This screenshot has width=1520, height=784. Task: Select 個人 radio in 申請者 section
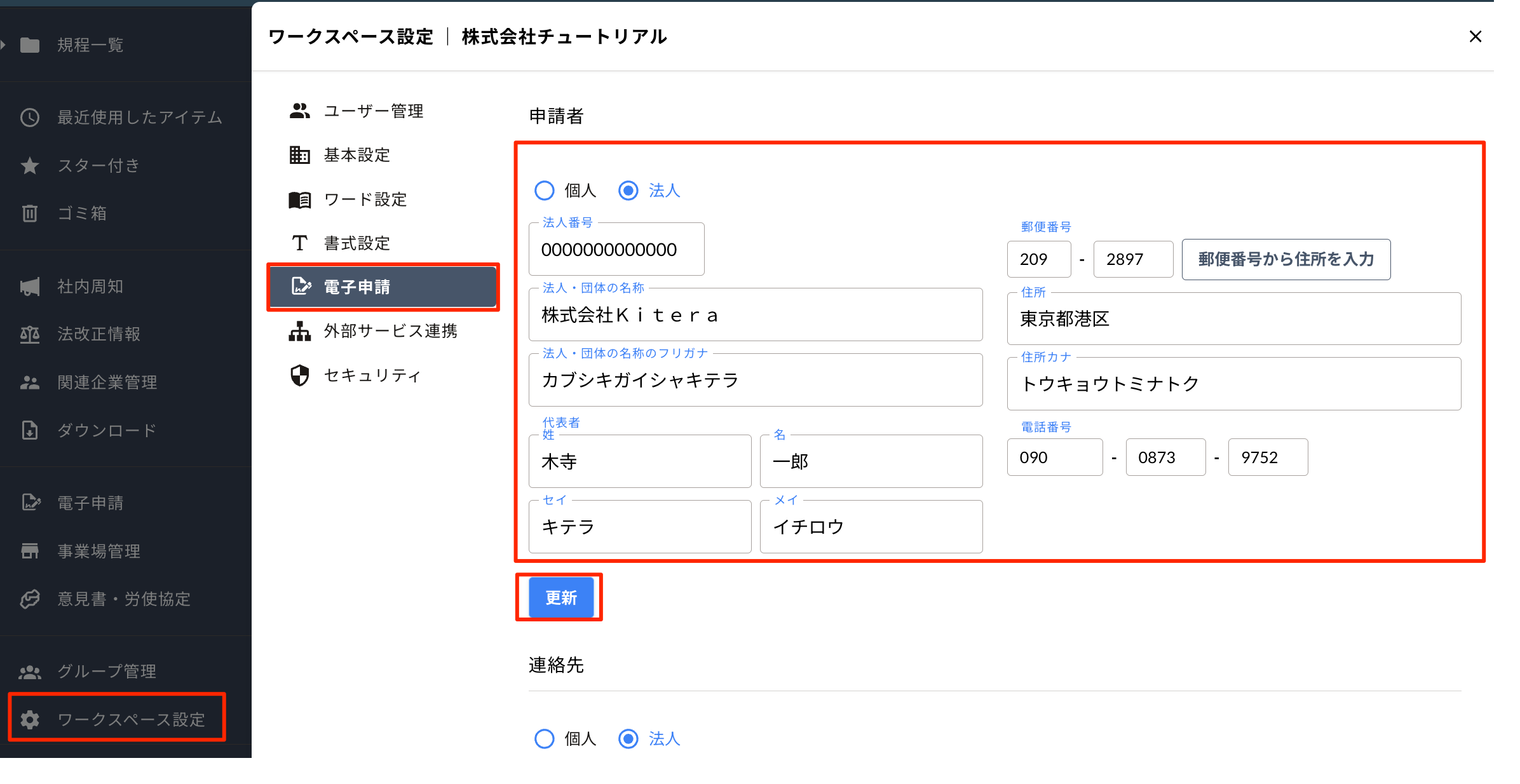pos(544,191)
